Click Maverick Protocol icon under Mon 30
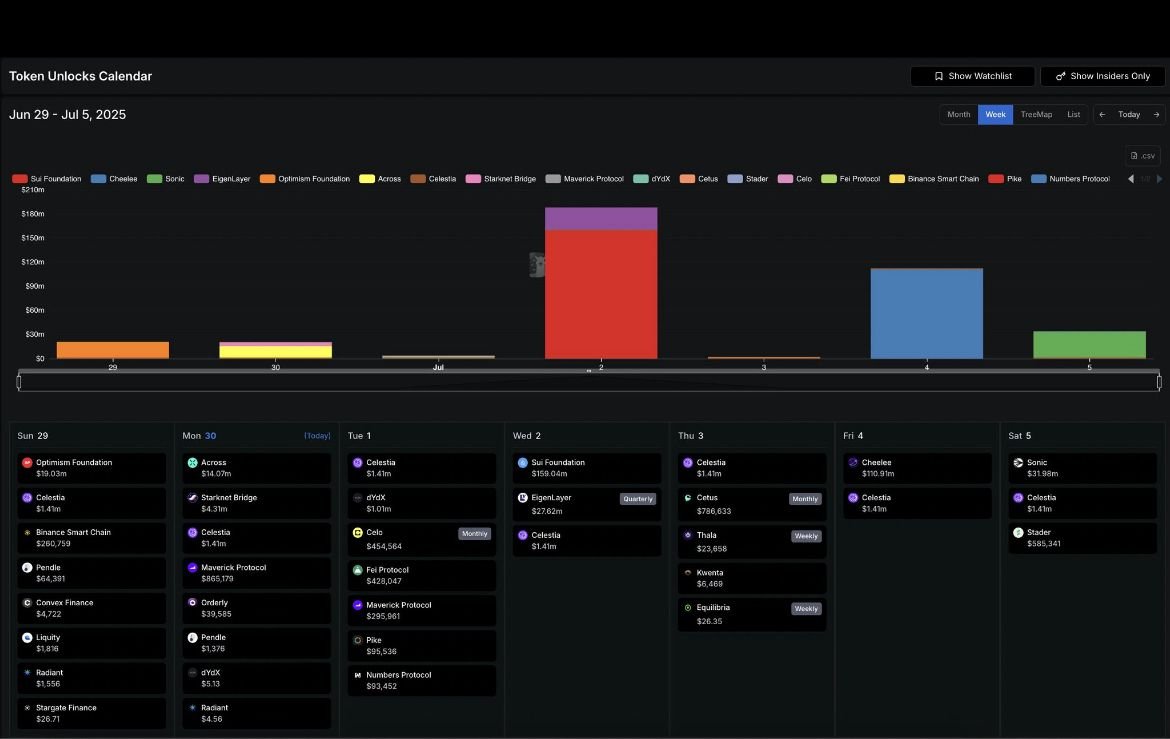The height and width of the screenshot is (739, 1170). pos(193,568)
